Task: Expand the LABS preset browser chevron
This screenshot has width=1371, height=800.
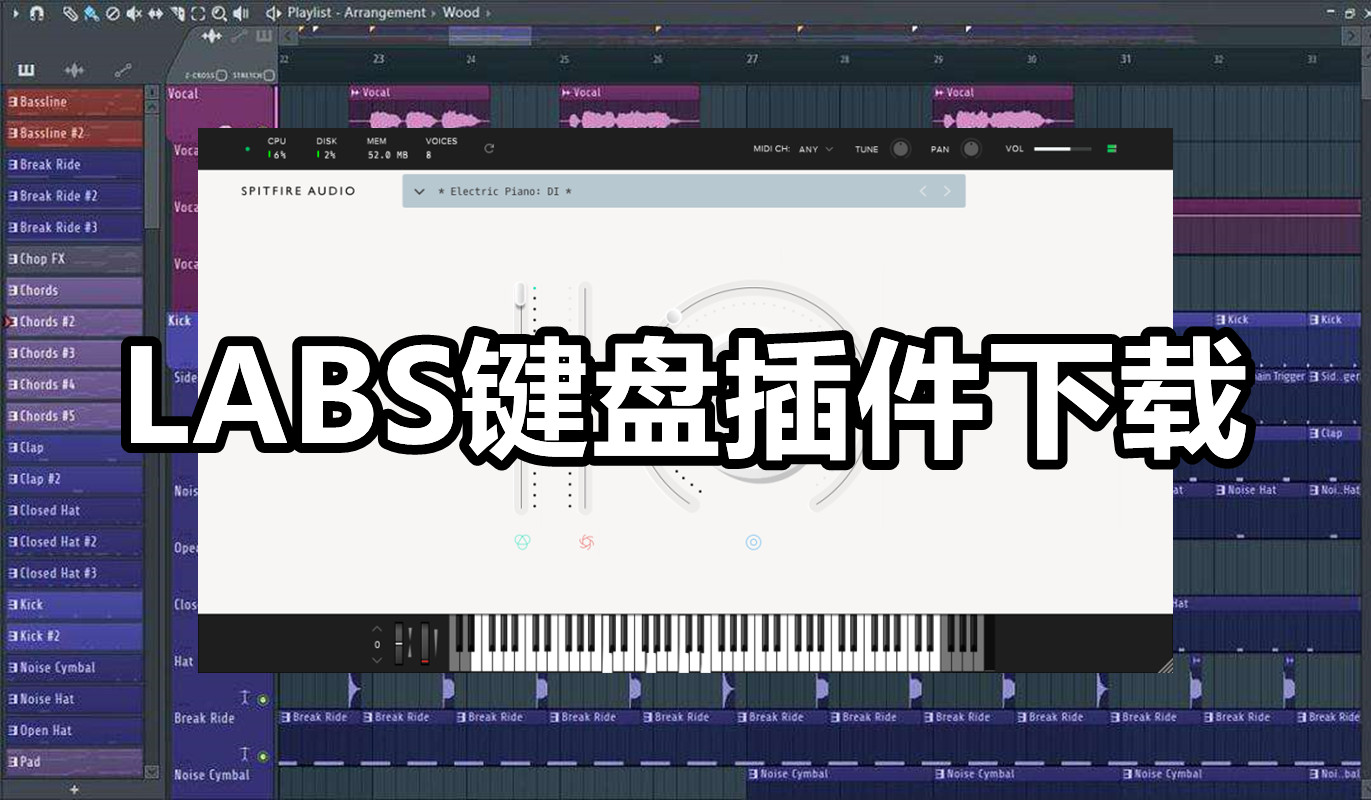Action: 419,191
